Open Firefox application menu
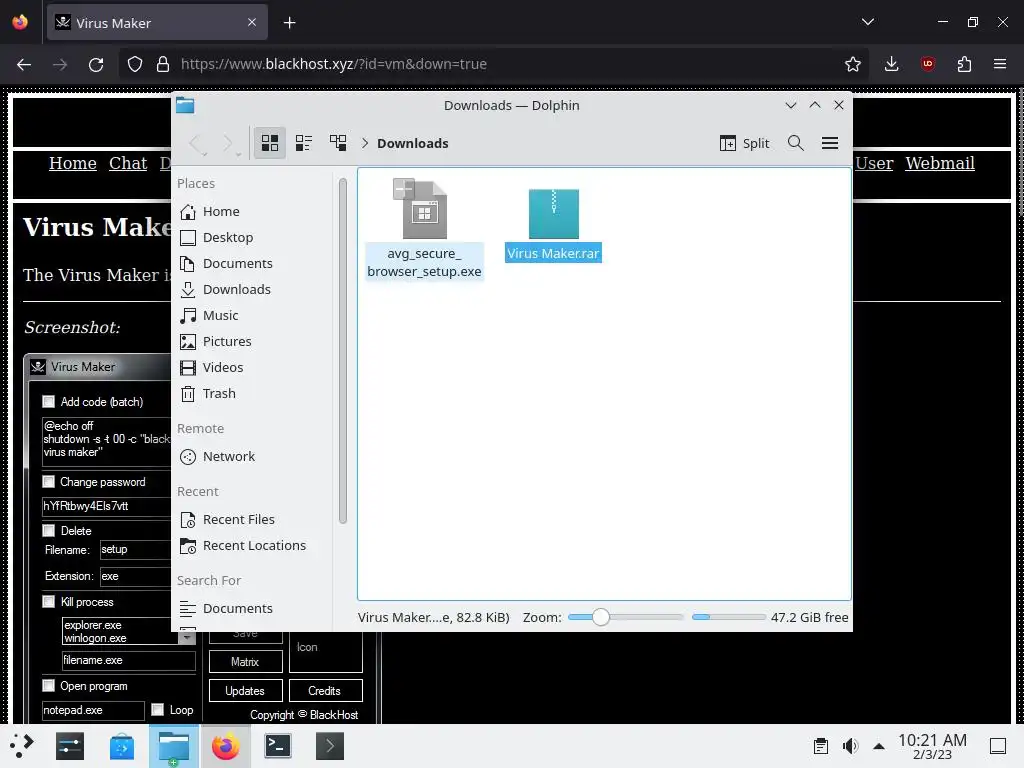This screenshot has height=768, width=1024. 1000,64
